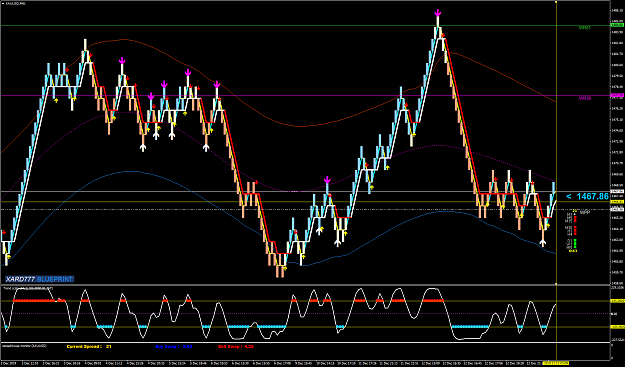This screenshot has width=625, height=367.
Task: Click the white buy arrow under the last swing low
Action: click(x=542, y=243)
